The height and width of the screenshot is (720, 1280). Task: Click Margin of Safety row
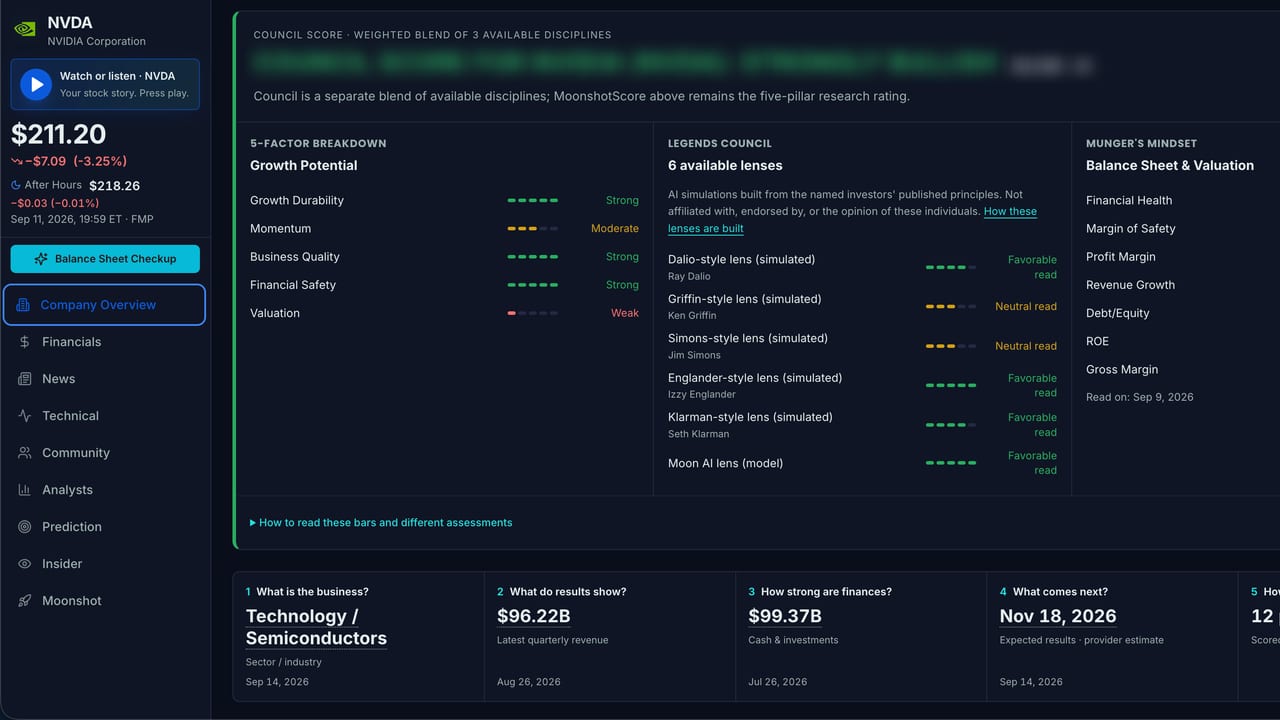click(1131, 229)
